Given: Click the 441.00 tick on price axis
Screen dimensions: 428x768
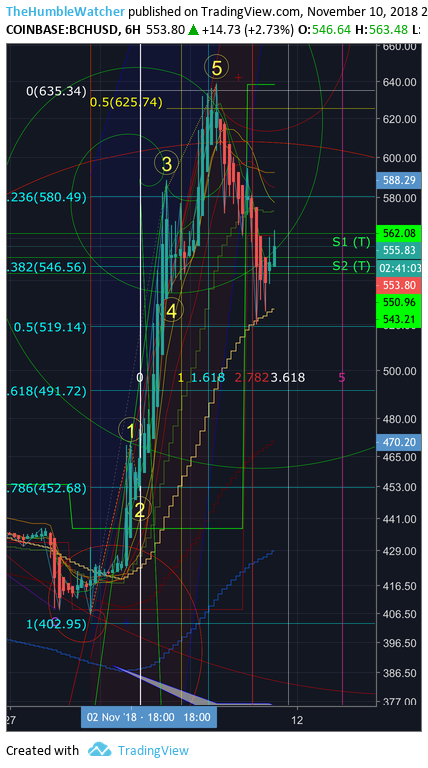Looking at the screenshot, I should pos(400,519).
